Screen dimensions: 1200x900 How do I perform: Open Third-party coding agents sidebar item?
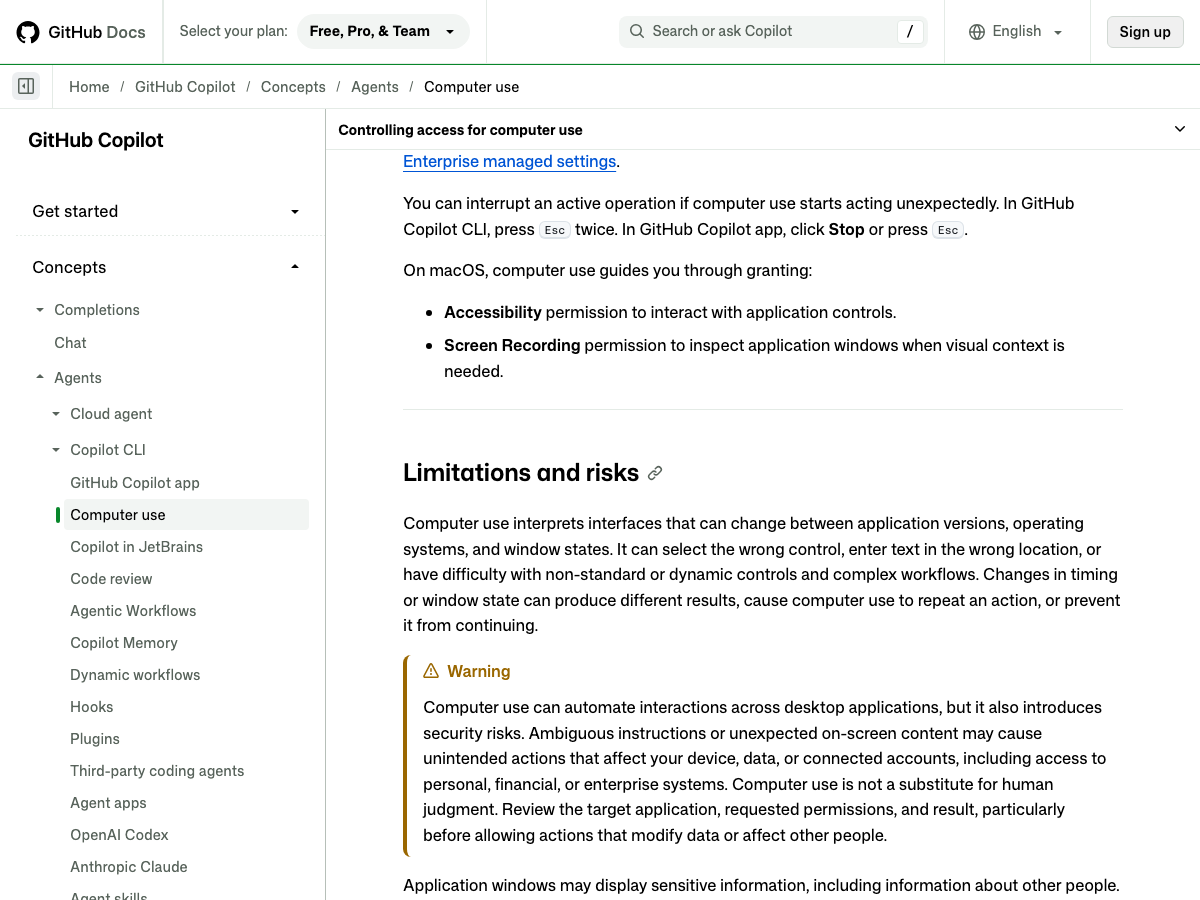click(157, 771)
